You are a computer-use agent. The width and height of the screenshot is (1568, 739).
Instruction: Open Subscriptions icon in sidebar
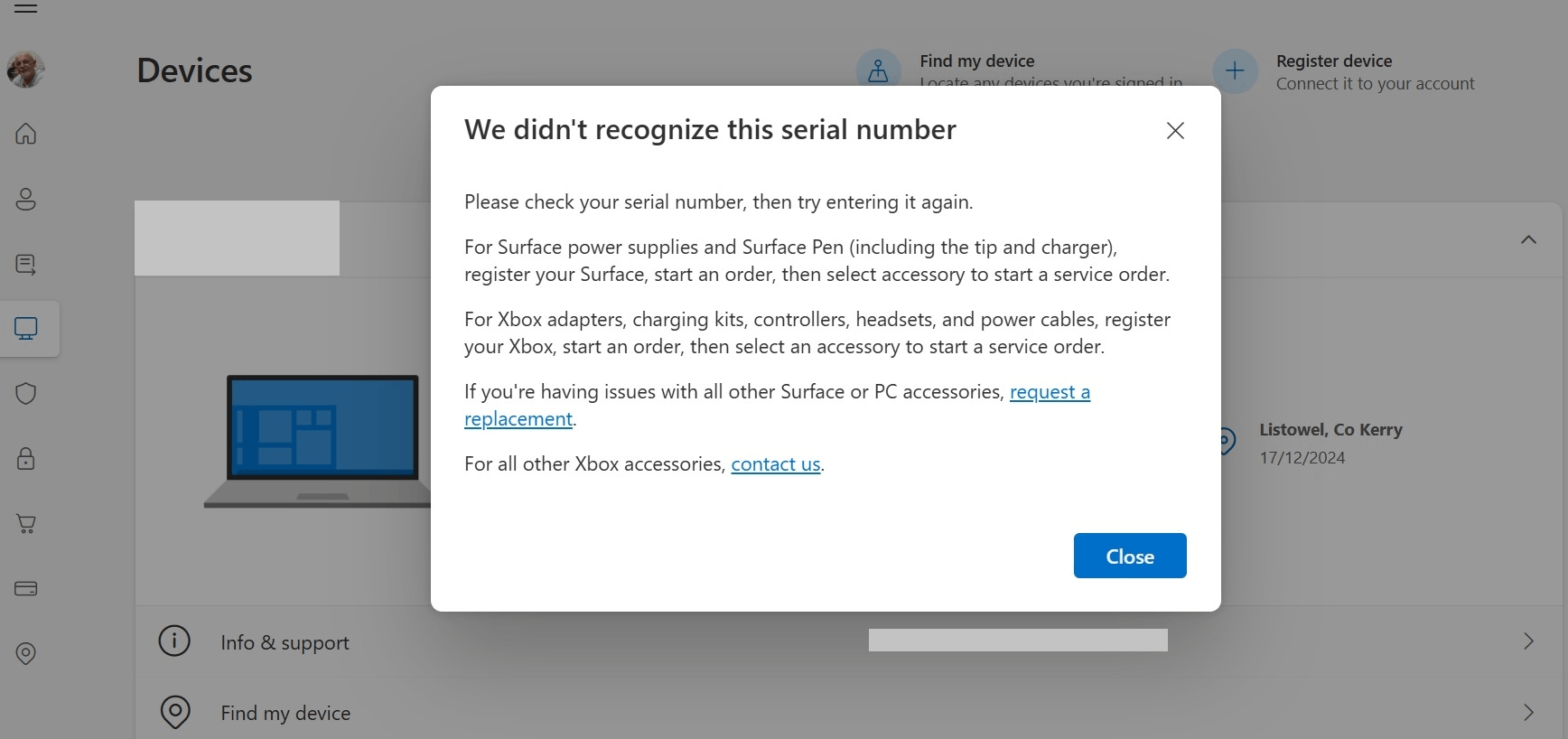[26, 264]
